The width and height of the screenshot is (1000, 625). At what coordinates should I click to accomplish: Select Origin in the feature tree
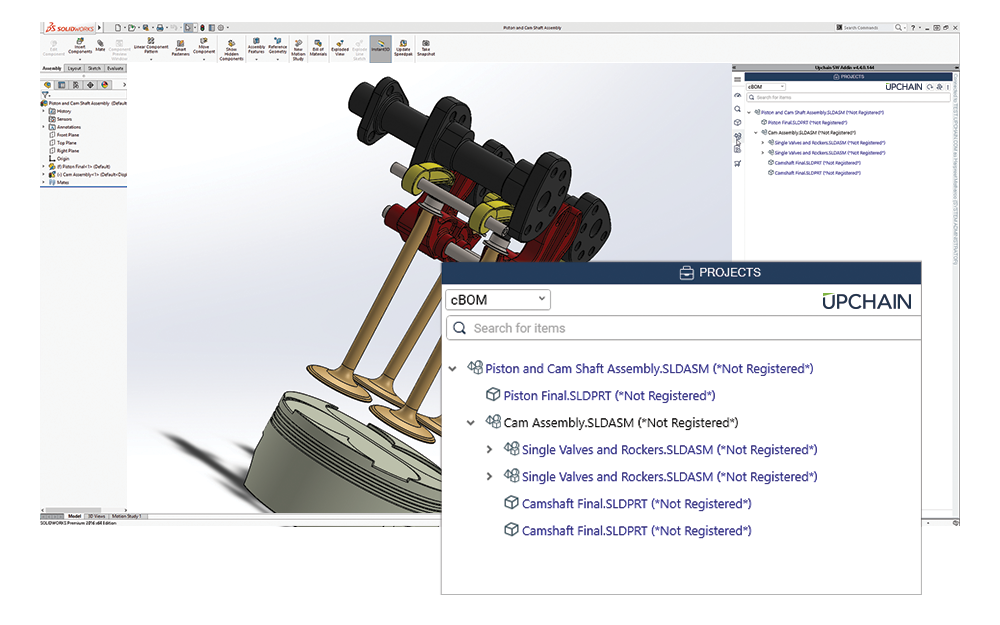pyautogui.click(x=62, y=159)
